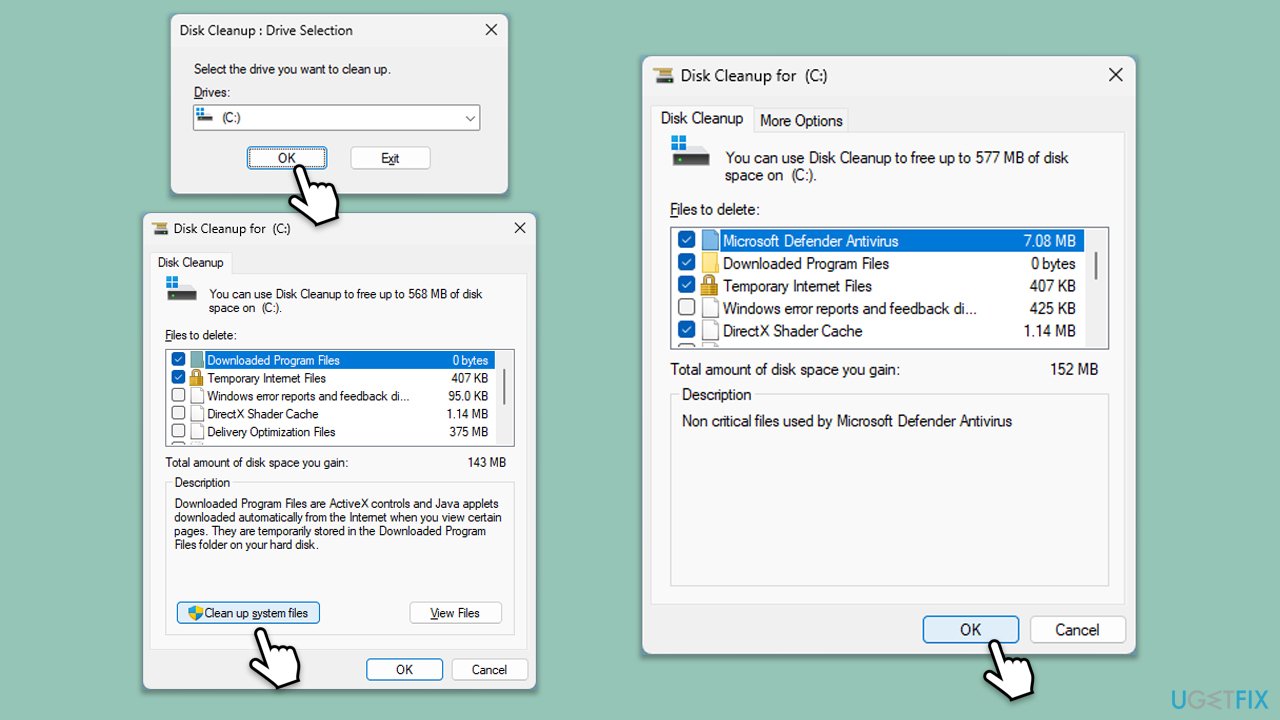Switch to the More Options tab
The image size is (1280, 720).
coord(800,120)
